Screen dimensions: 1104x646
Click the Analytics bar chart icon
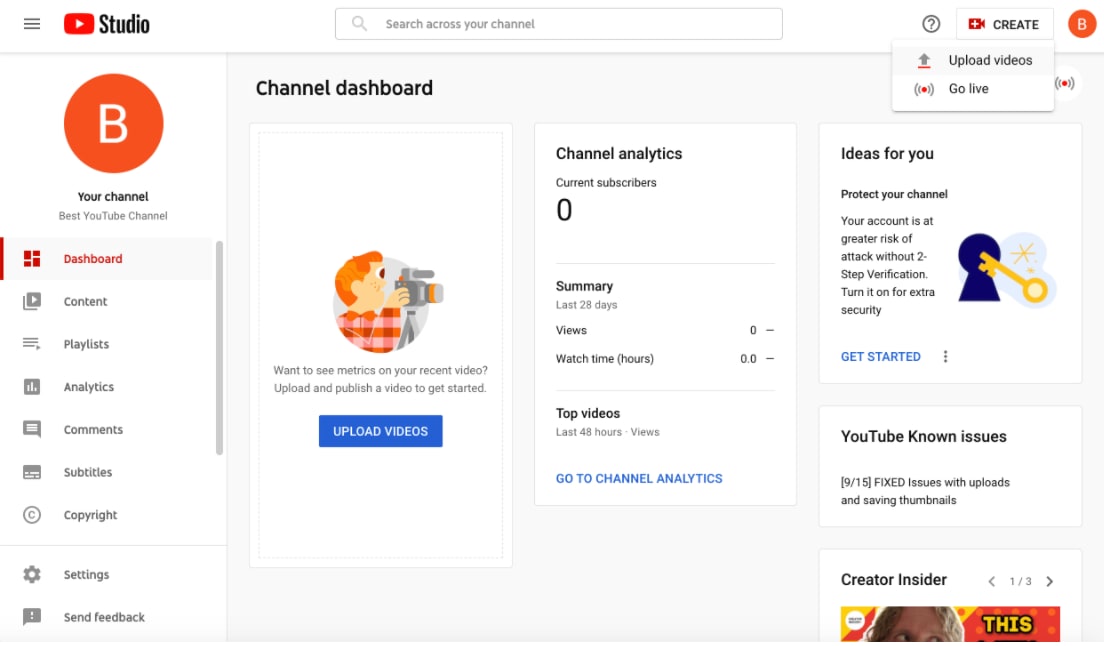pyautogui.click(x=32, y=386)
